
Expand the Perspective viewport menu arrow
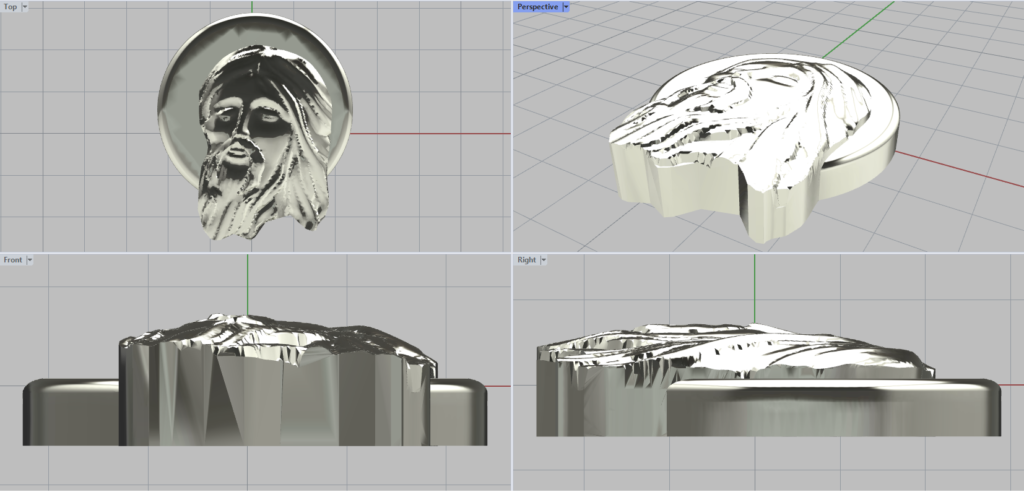click(x=566, y=6)
